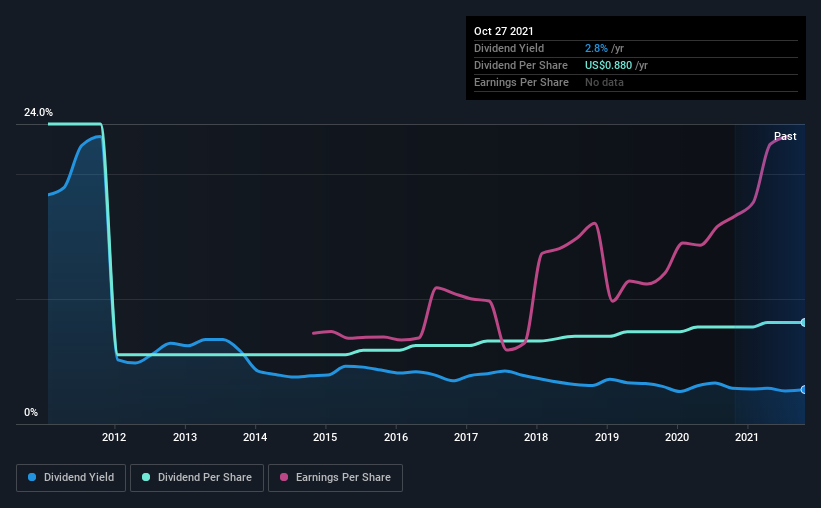
Task: Click the 2017 year label on the x-axis
Action: 467,437
